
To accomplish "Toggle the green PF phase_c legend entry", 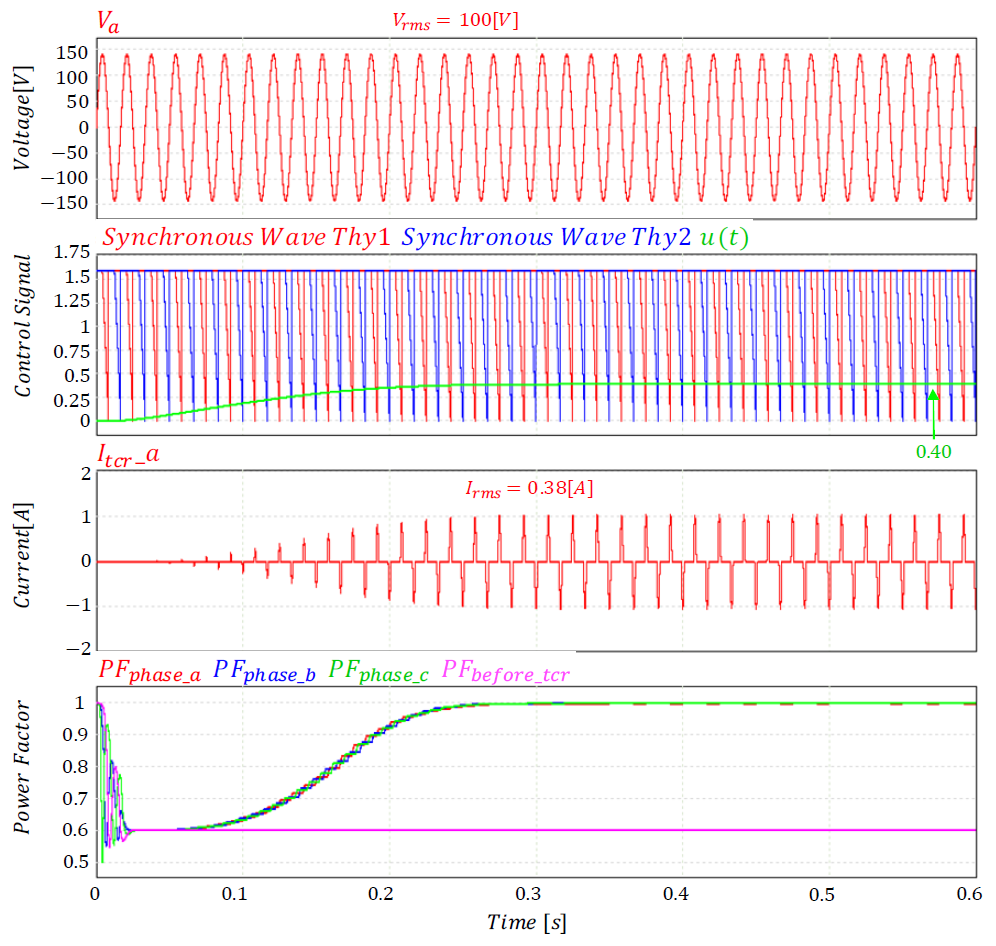I will tap(379, 671).
